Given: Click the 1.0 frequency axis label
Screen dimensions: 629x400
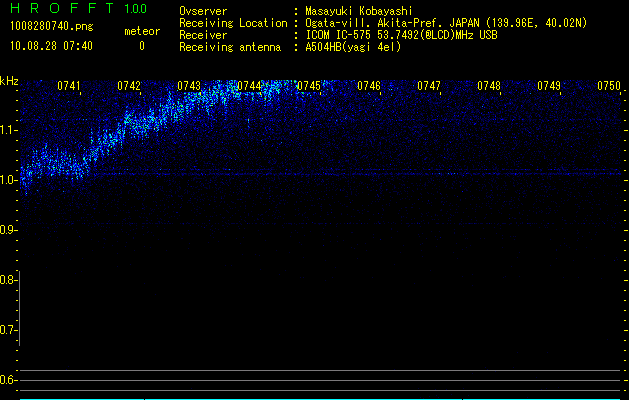Looking at the screenshot, I should tap(9, 180).
